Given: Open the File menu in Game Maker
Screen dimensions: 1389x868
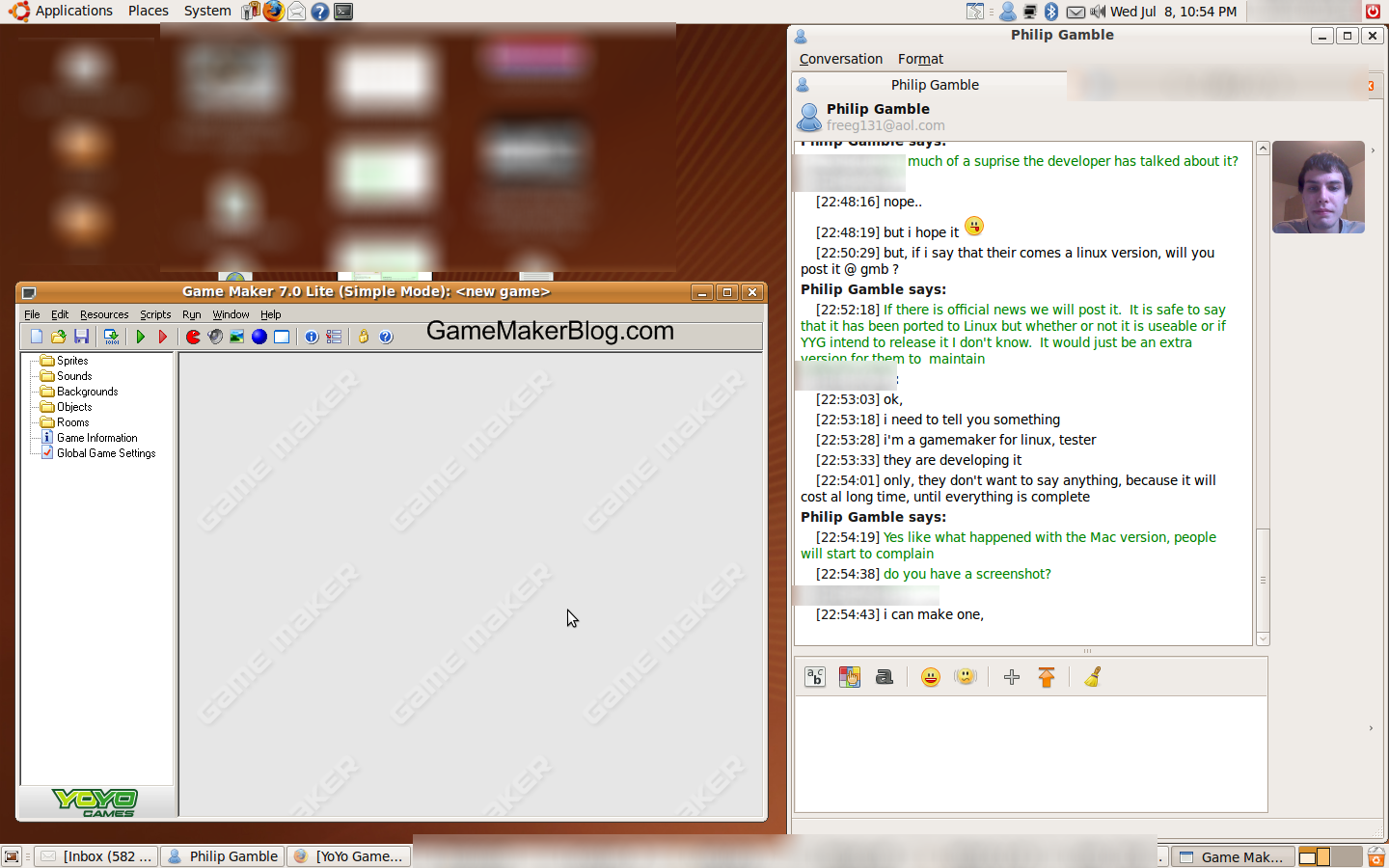Looking at the screenshot, I should (x=32, y=314).
